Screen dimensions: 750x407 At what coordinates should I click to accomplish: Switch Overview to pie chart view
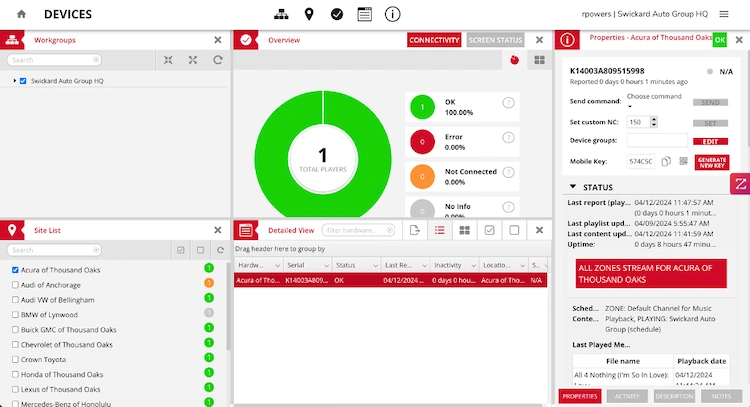514,60
